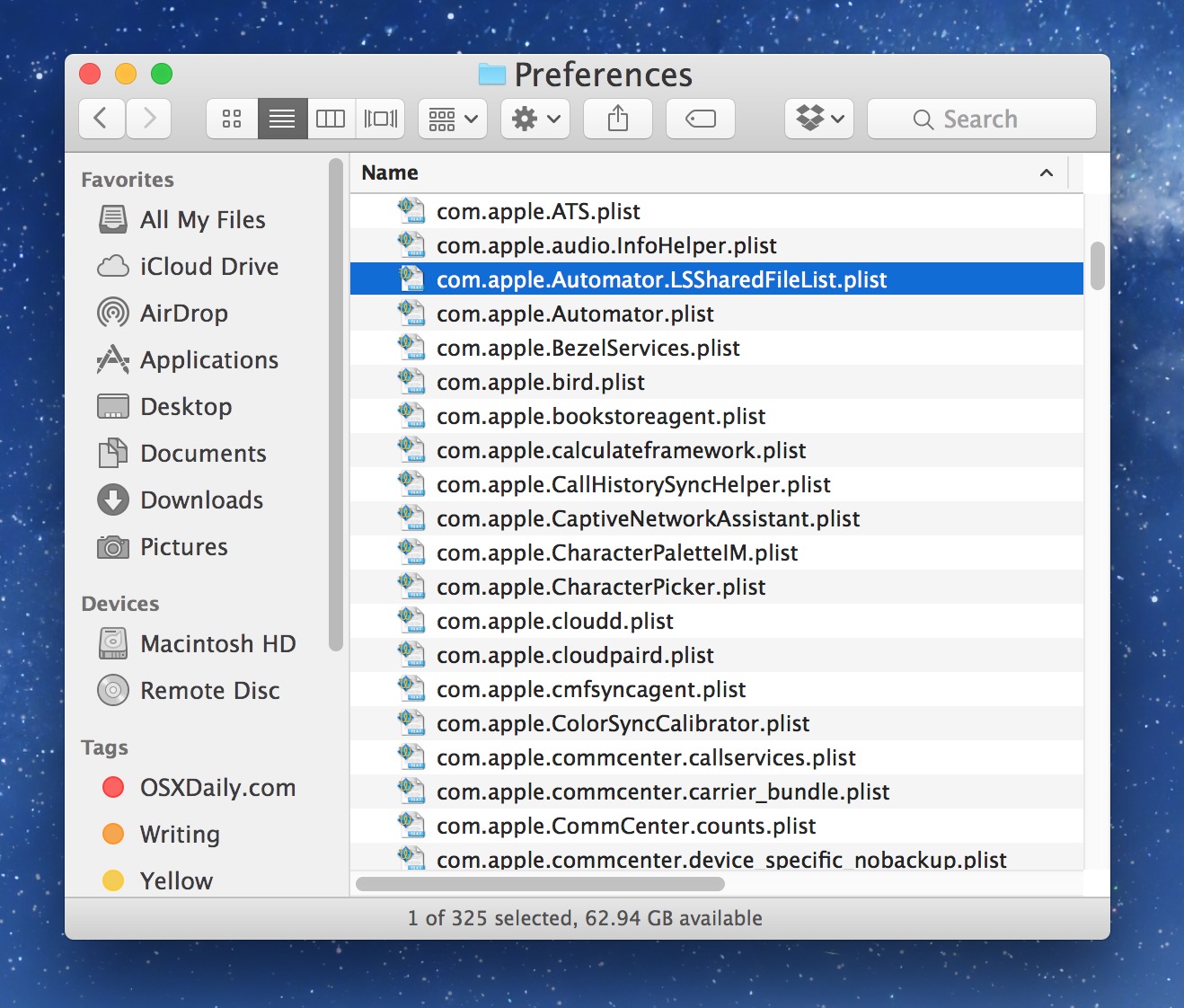Select All My Files
The width and height of the screenshot is (1184, 1008).
click(202, 219)
